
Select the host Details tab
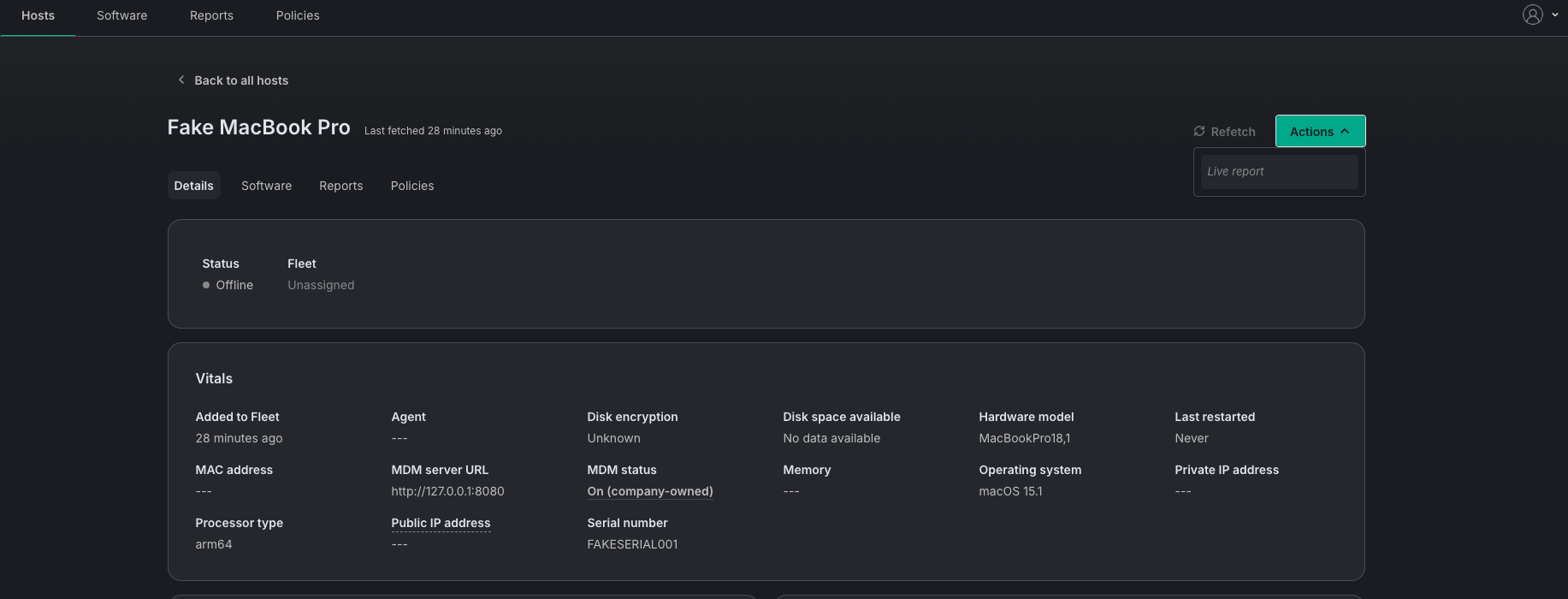[193, 186]
